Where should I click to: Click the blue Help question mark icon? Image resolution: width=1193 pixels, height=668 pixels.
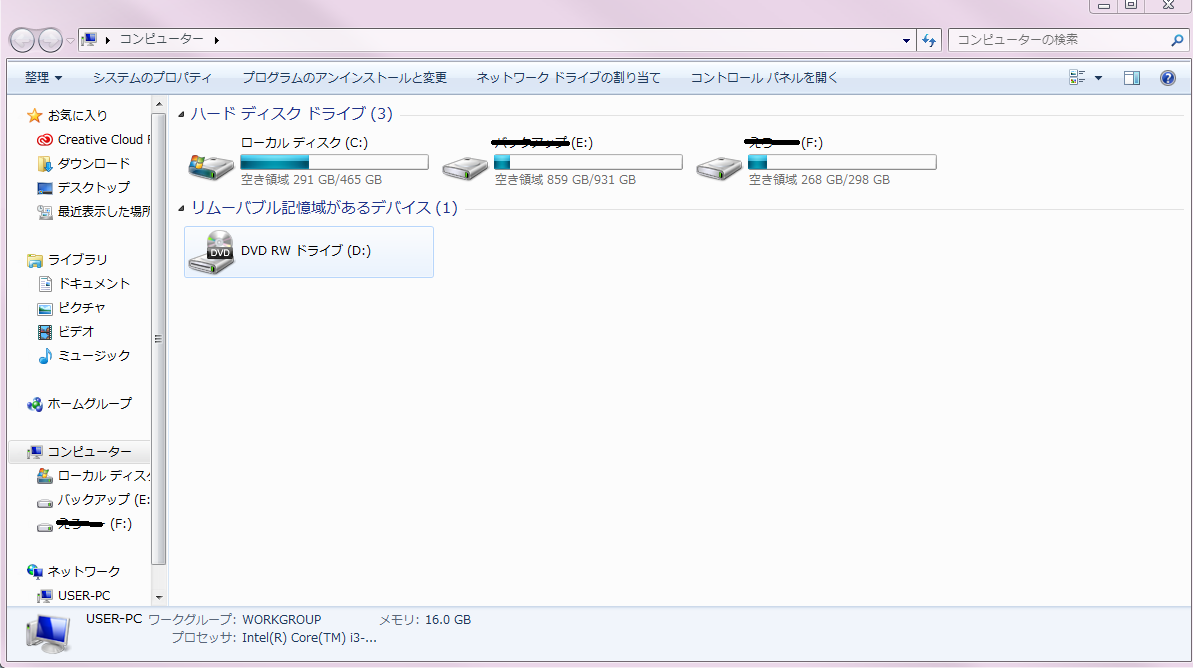coord(1168,78)
